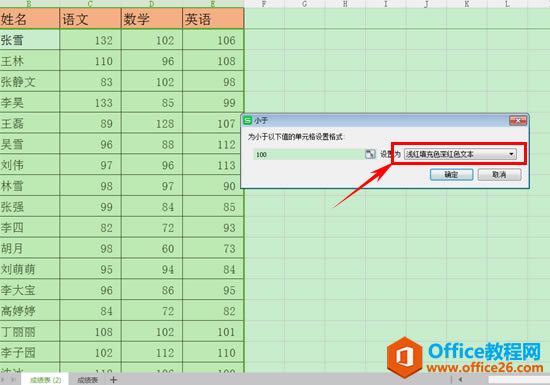Select the cell containing 张雪
Screen dimensions: 550x385
(29, 40)
